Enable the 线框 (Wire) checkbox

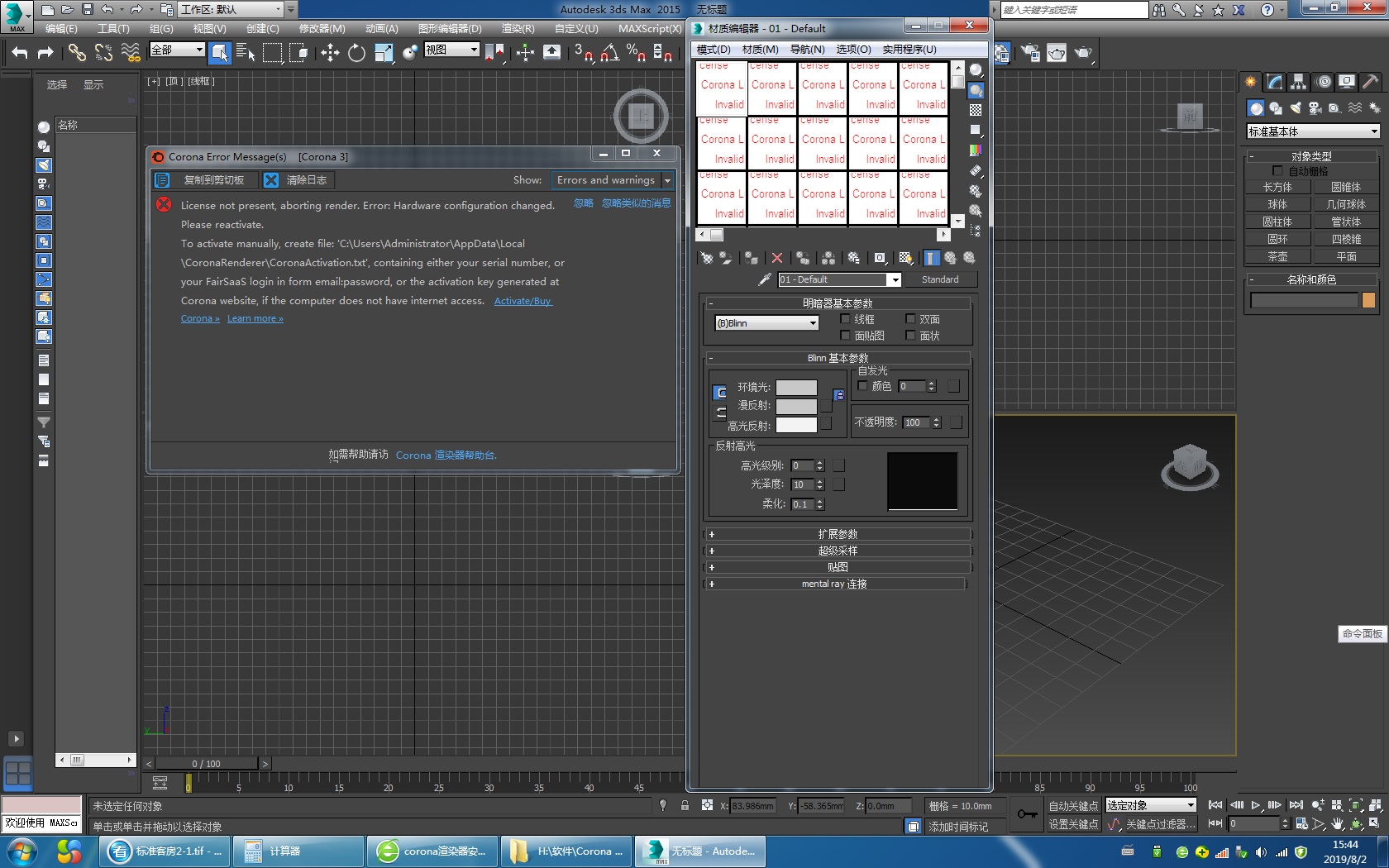pyautogui.click(x=845, y=319)
